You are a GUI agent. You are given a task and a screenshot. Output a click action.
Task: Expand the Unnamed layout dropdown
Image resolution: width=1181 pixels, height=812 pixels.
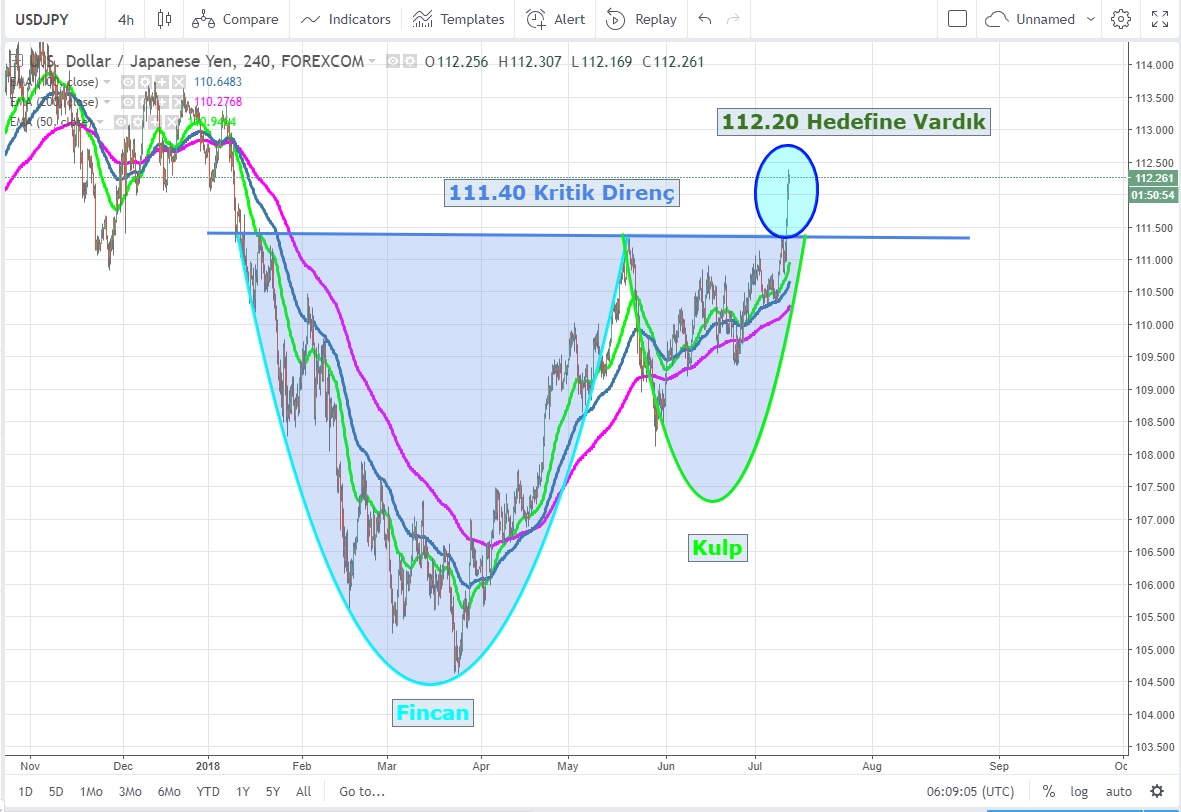1089,19
